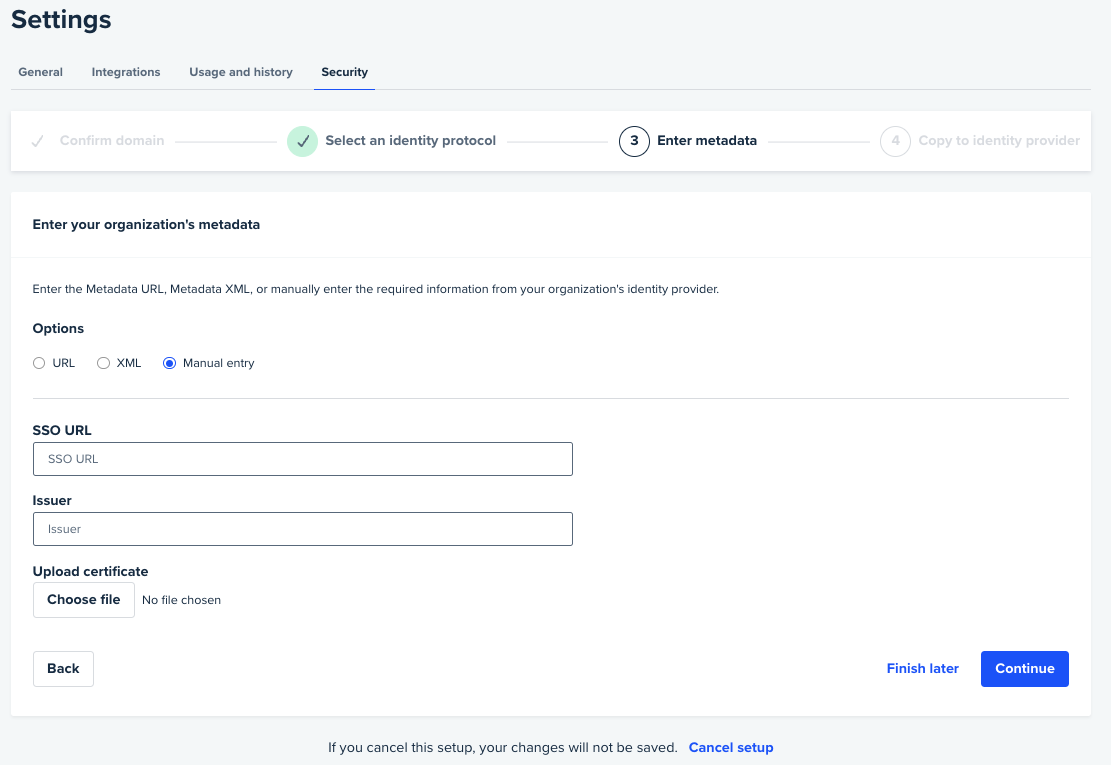The width and height of the screenshot is (1111, 765).
Task: Select the Security tab
Action: pos(344,72)
